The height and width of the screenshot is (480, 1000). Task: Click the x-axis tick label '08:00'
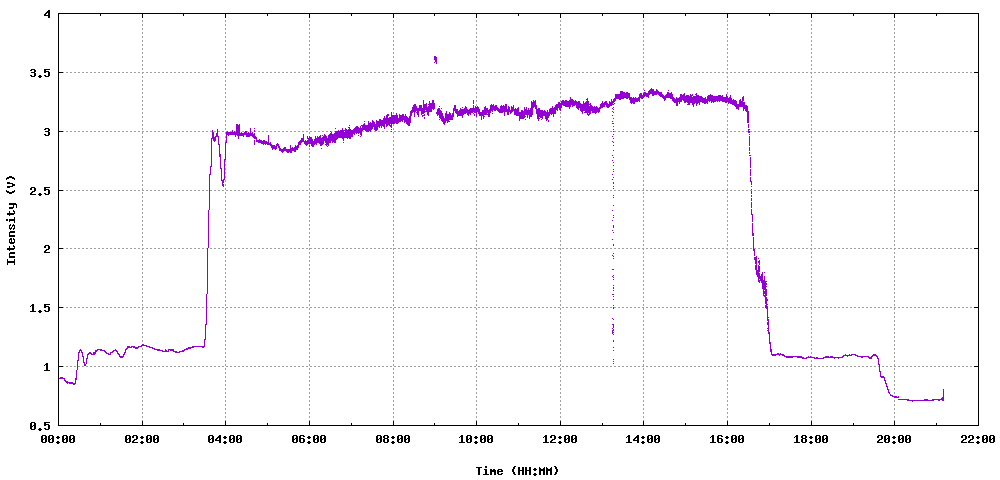(393, 439)
